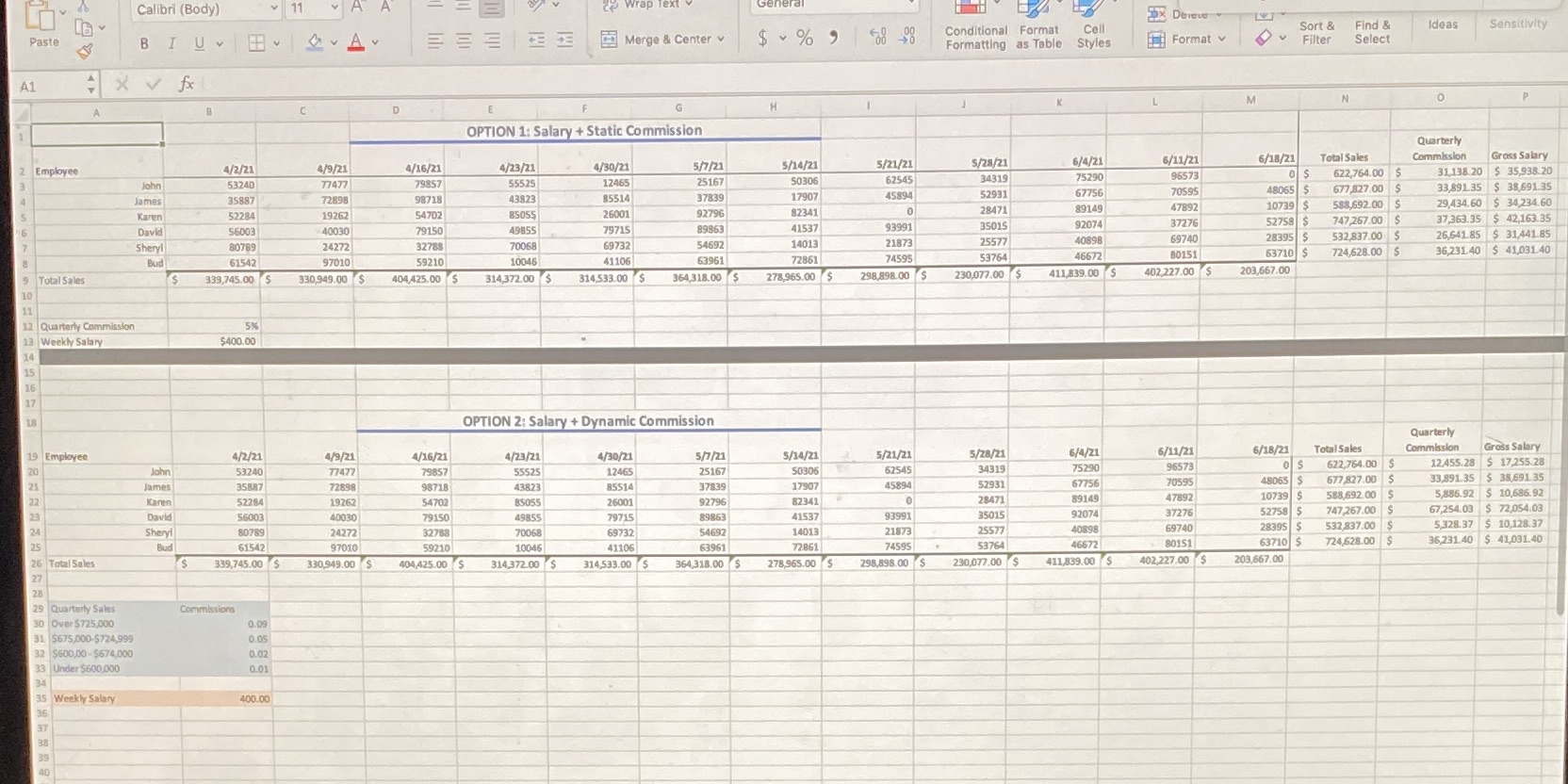Apply the red Font Color A

[356, 42]
